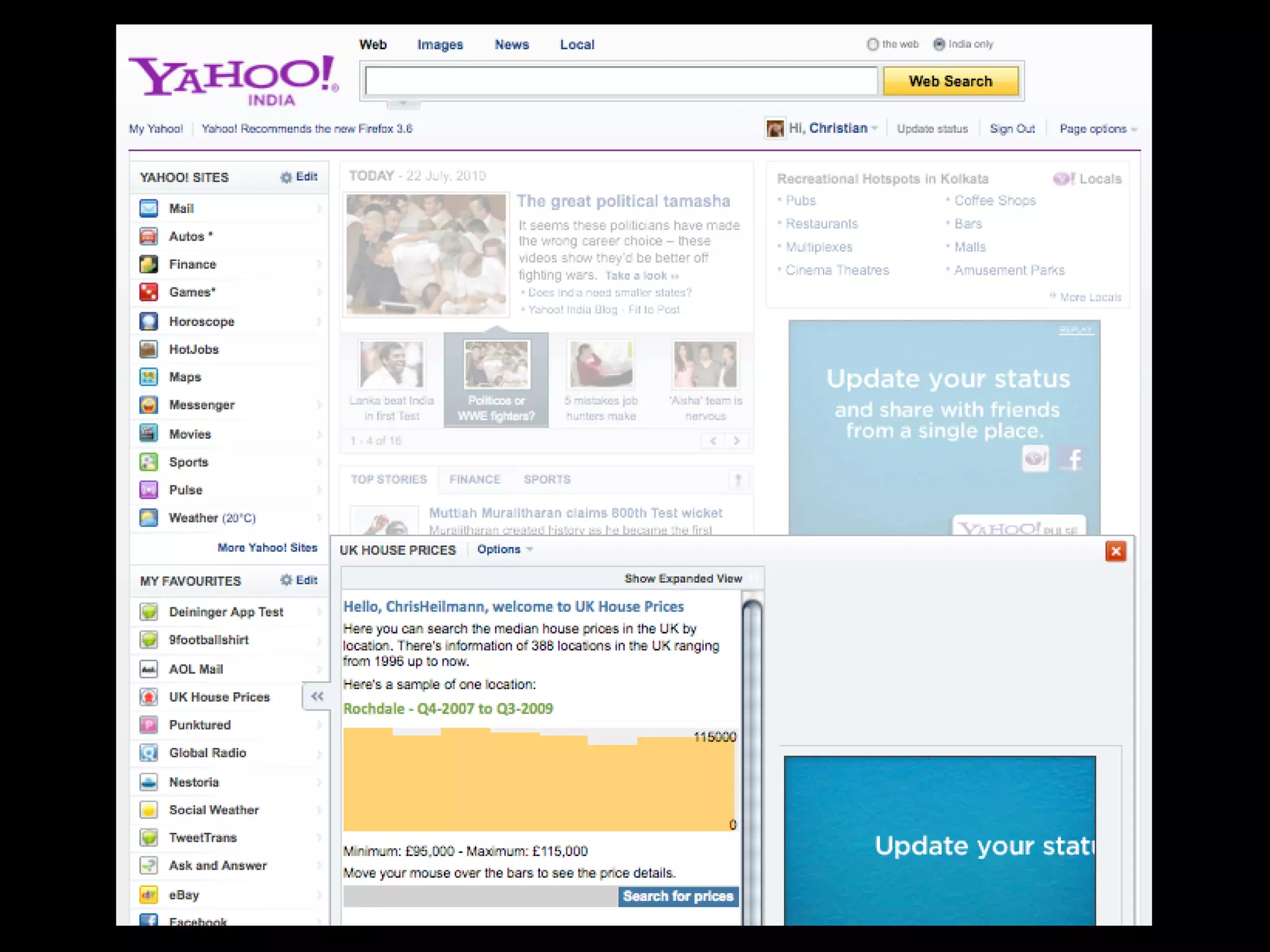Click the gear Edit icon for Yahoo! Sites
Viewport: 1270px width, 952px height.
[286, 177]
